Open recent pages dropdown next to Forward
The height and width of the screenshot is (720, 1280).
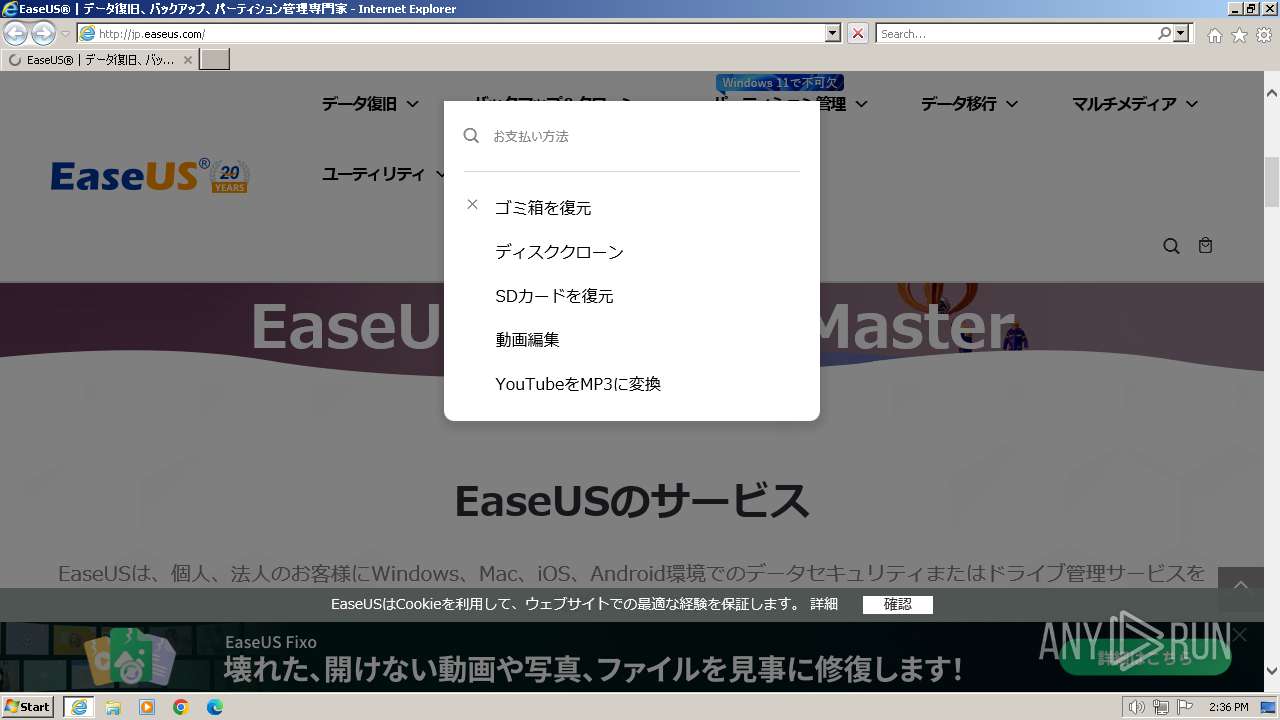(66, 34)
